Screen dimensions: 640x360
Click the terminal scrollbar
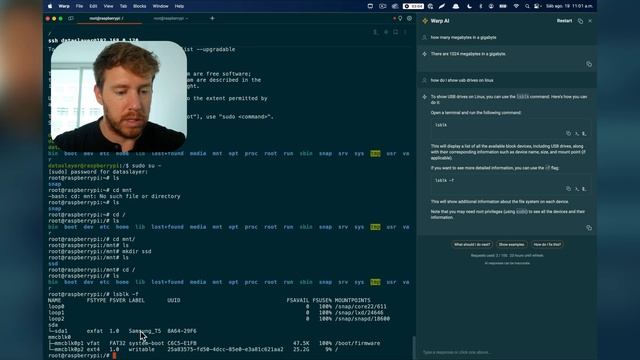414,347
